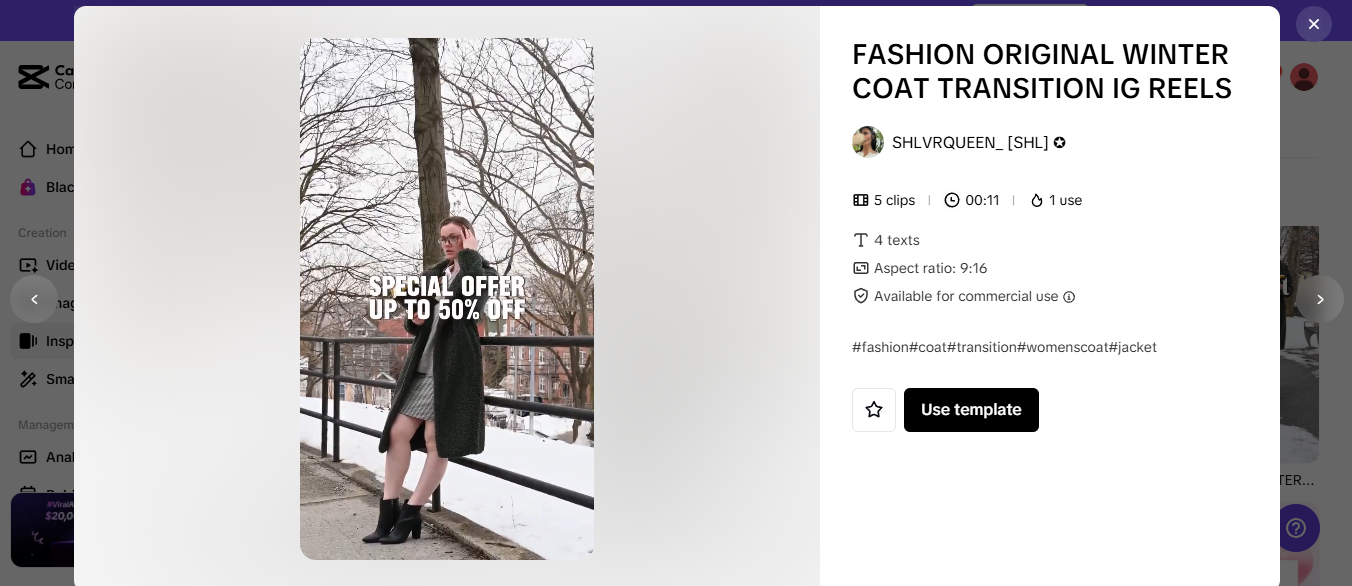
Task: Open the help question mark button
Action: tap(1297, 528)
